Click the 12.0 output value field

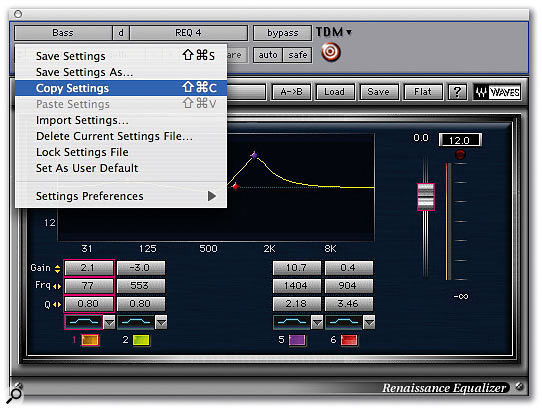click(459, 140)
